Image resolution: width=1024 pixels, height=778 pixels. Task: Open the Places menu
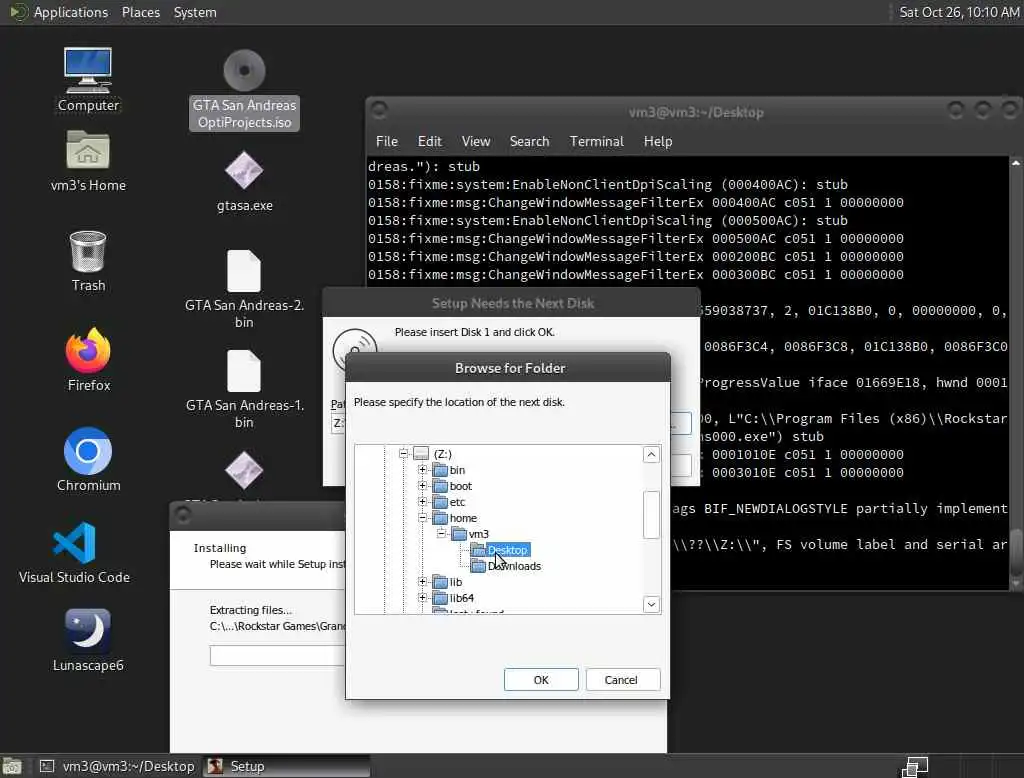click(x=140, y=12)
